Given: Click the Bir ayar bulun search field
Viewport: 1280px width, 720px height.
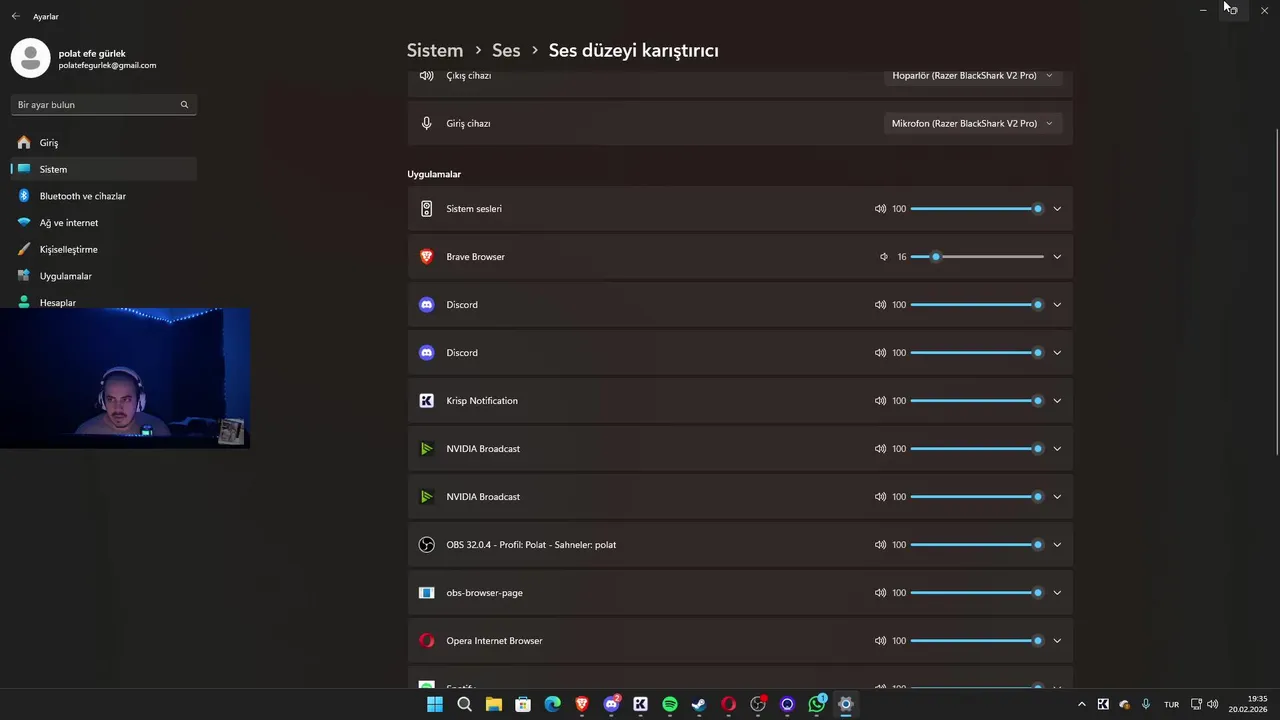Looking at the screenshot, I should coord(104,105).
